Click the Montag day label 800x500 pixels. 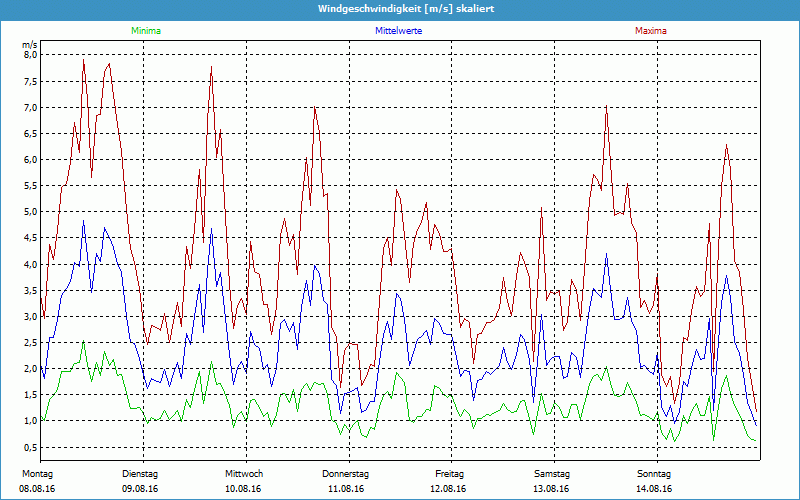click(x=37, y=474)
